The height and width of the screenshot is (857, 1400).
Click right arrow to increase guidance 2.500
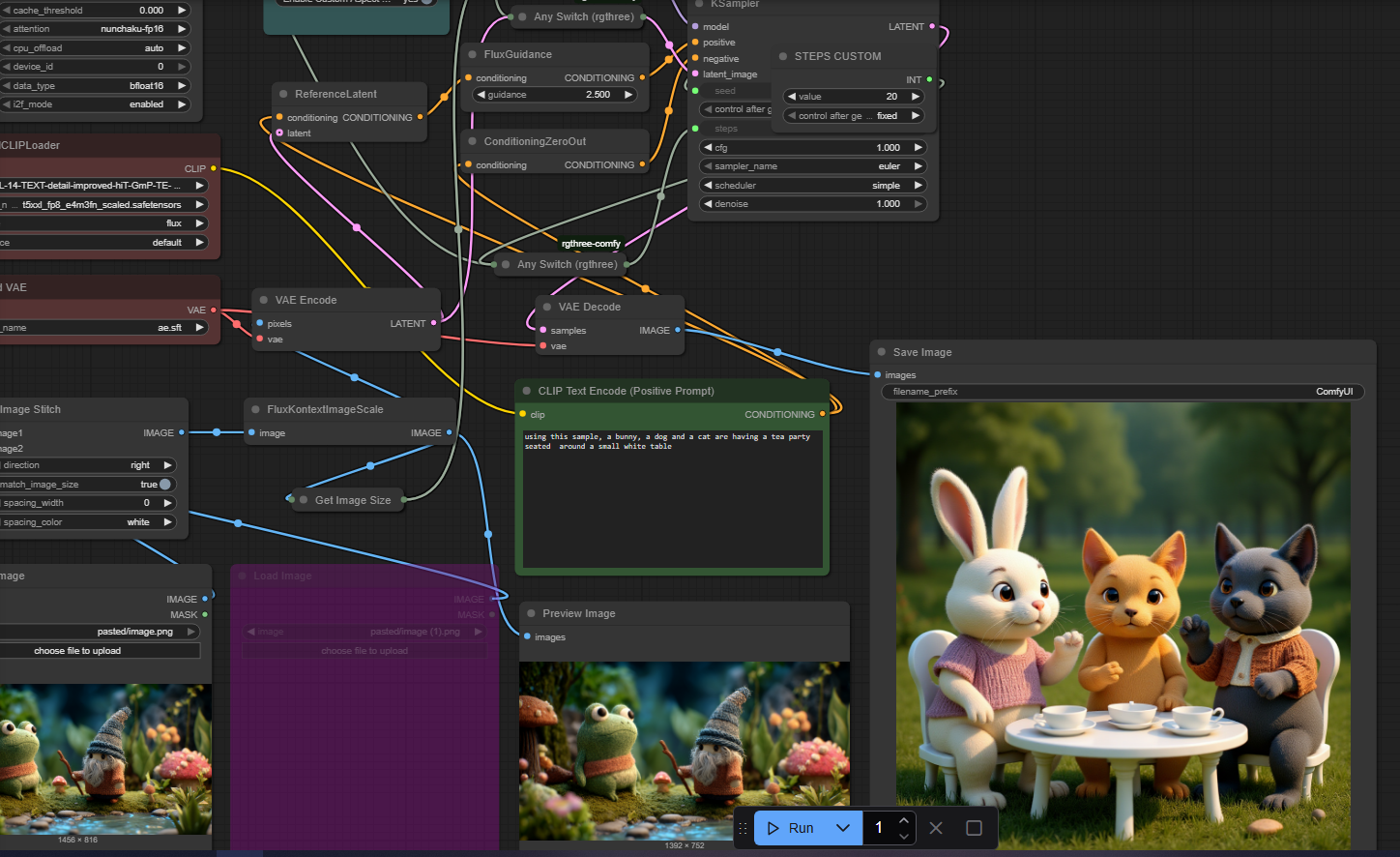pos(628,95)
